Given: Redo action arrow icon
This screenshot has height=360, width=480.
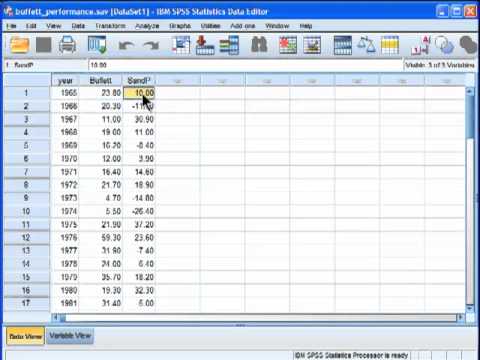Looking at the screenshot, I should click(x=151, y=45).
